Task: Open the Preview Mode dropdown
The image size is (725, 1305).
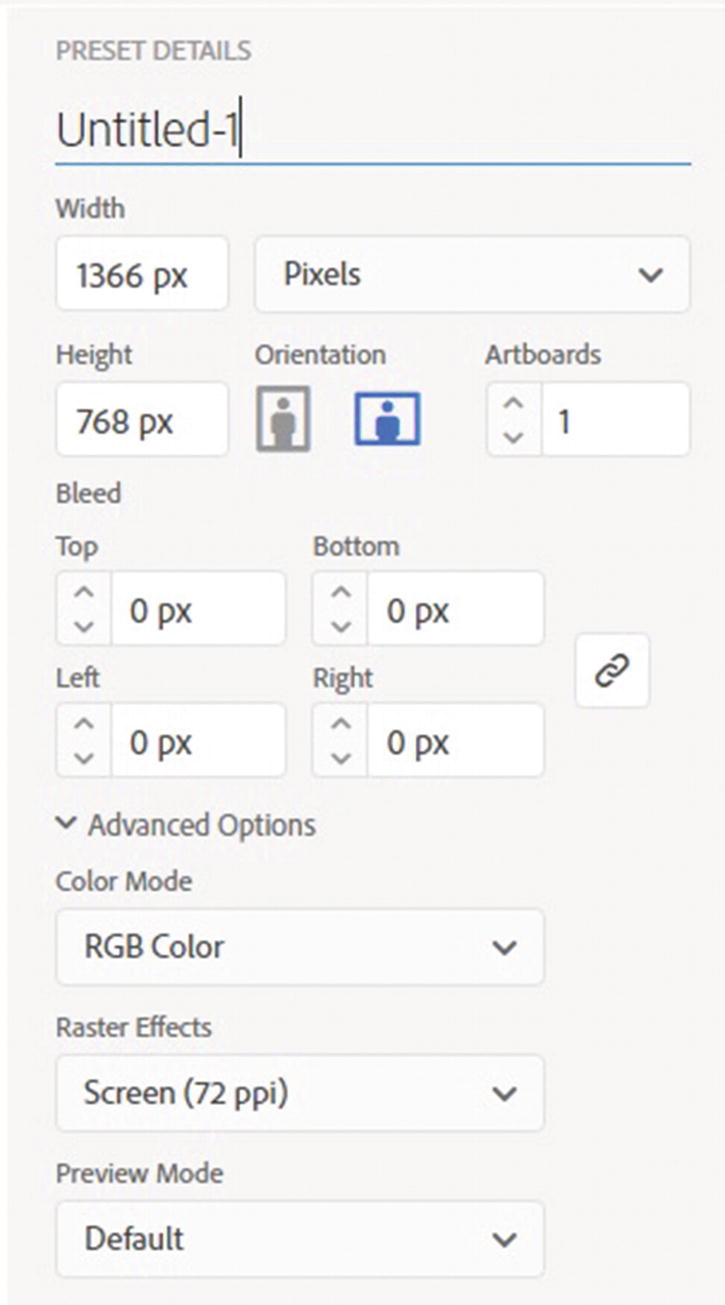Action: tap(300, 1239)
